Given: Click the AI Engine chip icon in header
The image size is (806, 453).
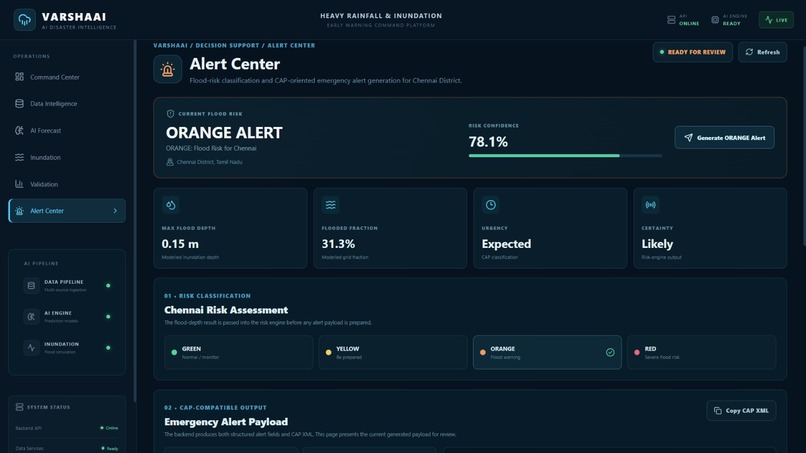Looking at the screenshot, I should pos(715,20).
